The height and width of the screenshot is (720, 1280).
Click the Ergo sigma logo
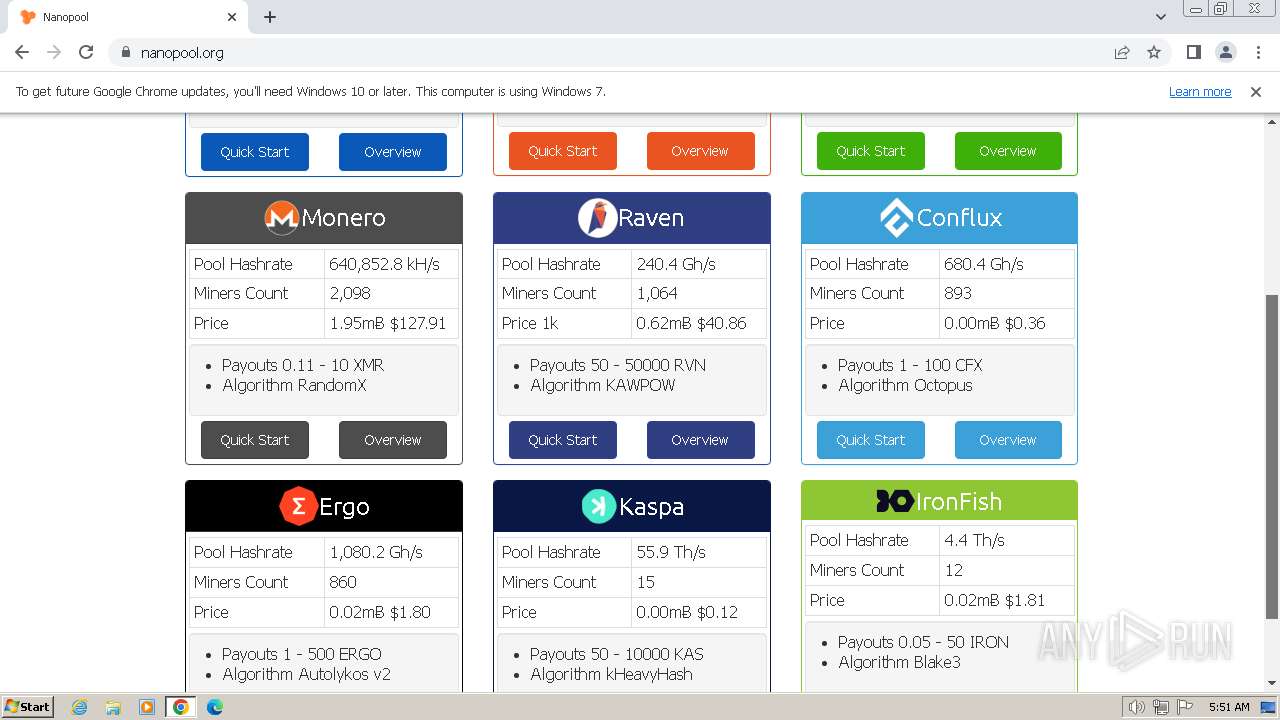(x=298, y=507)
